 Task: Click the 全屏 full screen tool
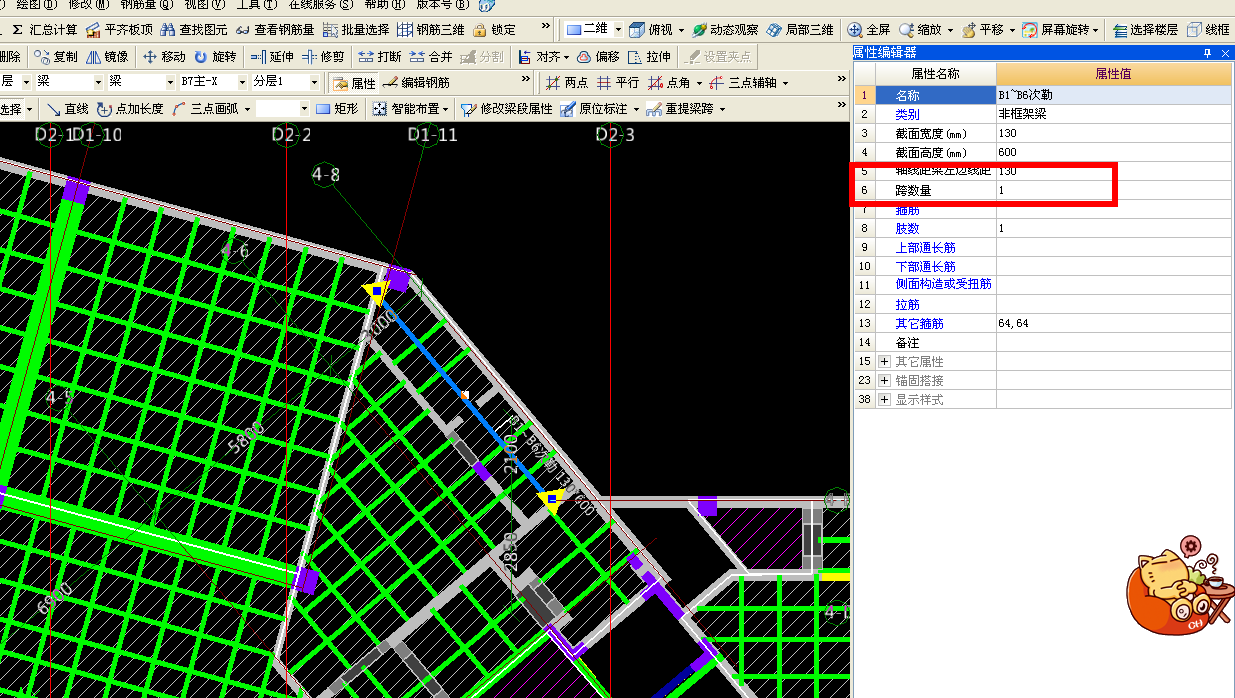[869, 30]
